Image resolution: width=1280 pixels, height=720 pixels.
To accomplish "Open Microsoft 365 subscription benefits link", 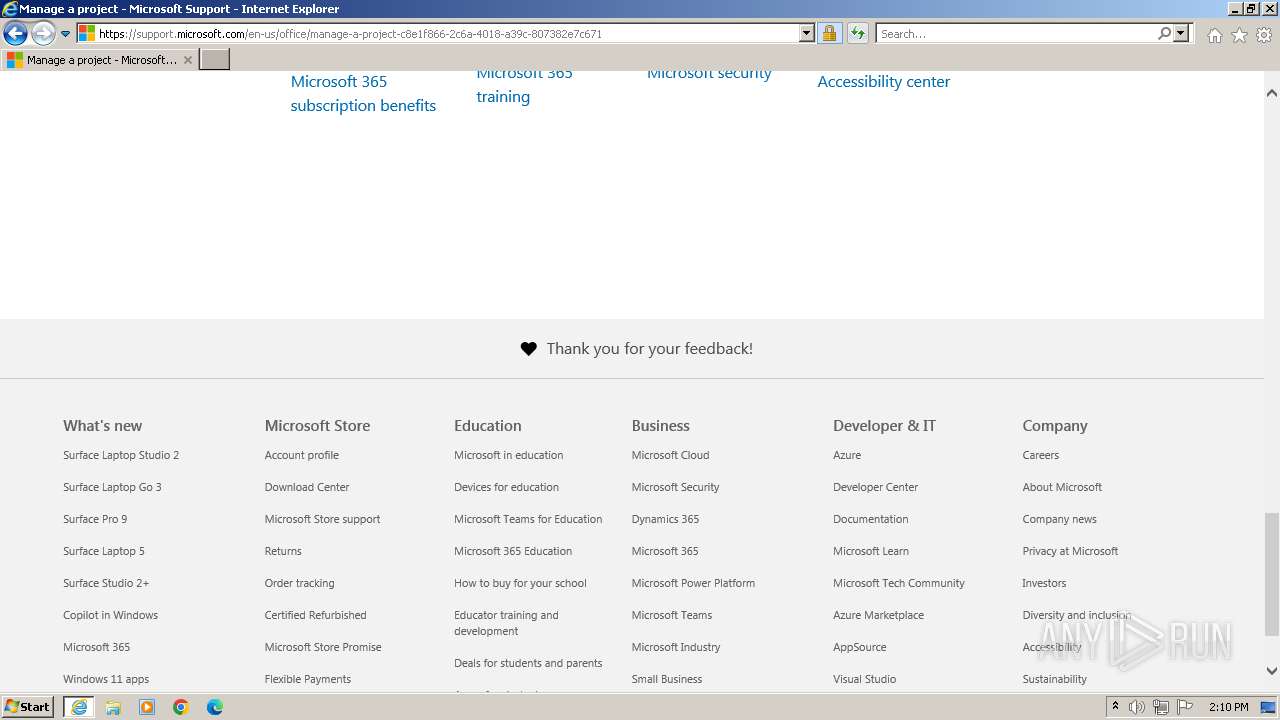I will coord(363,93).
